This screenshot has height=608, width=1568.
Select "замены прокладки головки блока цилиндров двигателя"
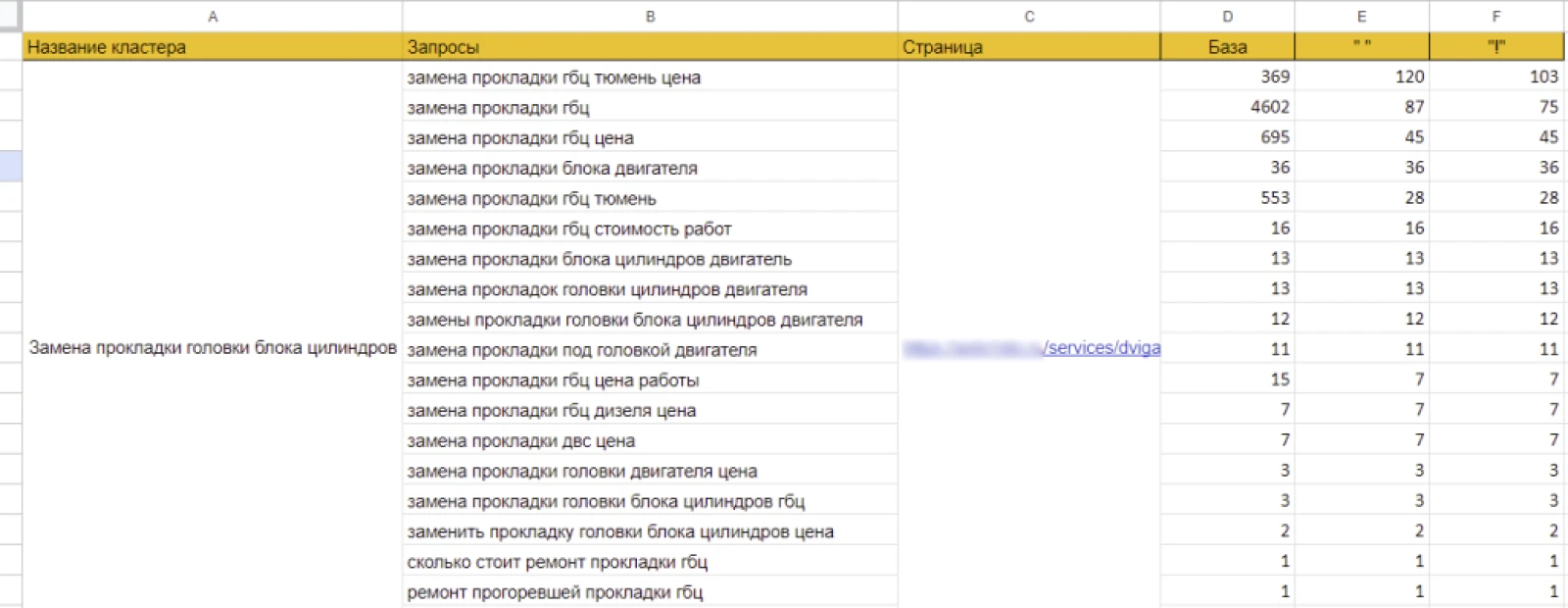click(650, 320)
